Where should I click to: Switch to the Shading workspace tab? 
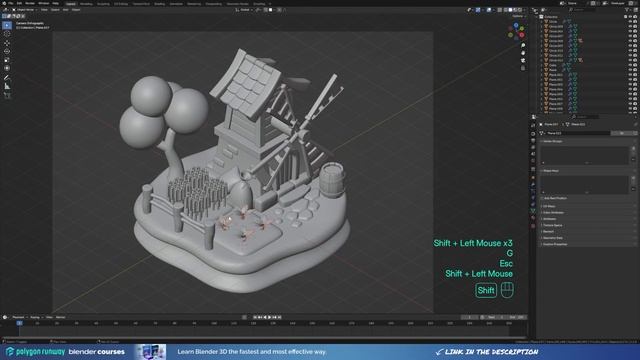(x=160, y=4)
